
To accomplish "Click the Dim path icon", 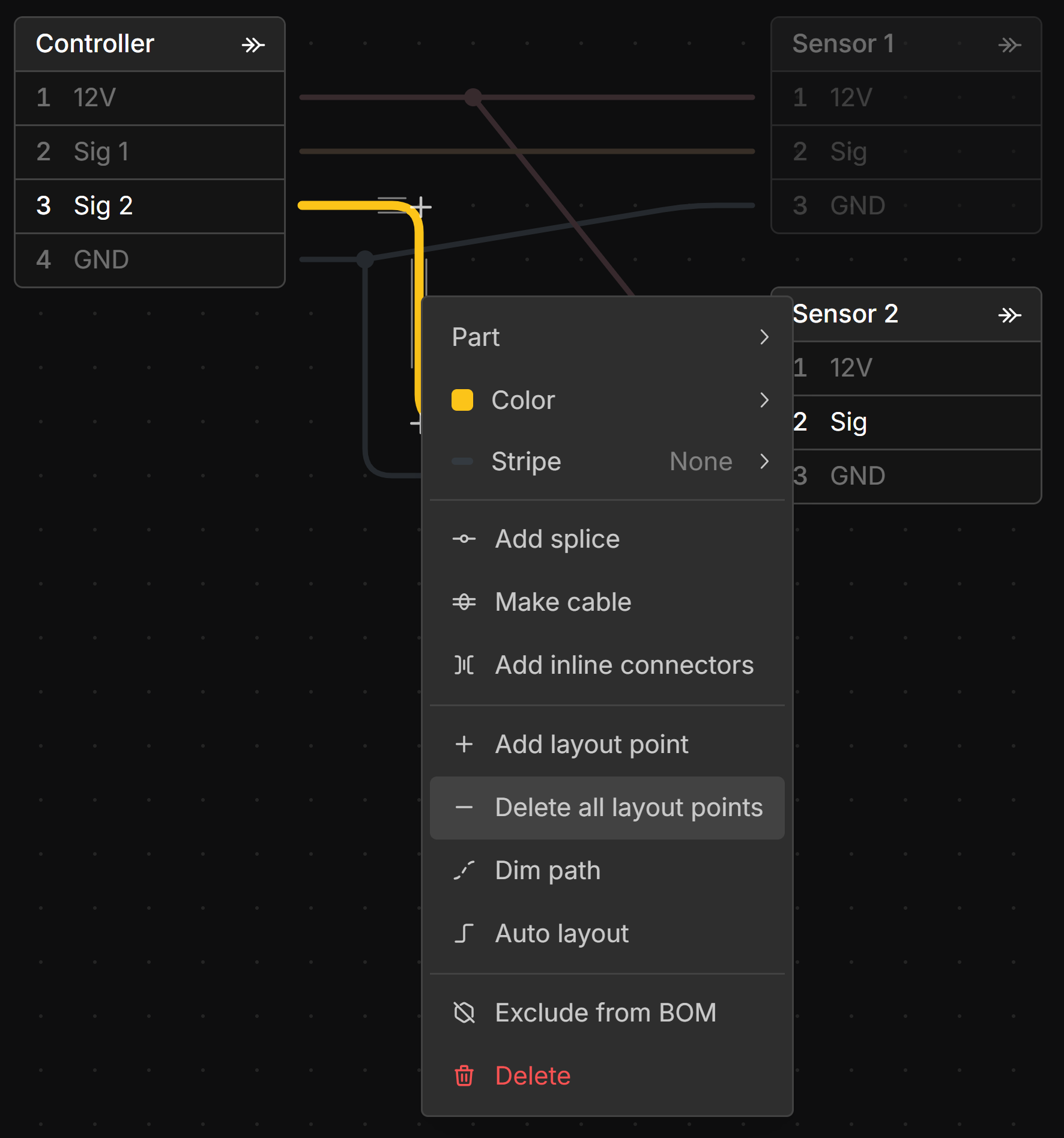I will pos(464,870).
